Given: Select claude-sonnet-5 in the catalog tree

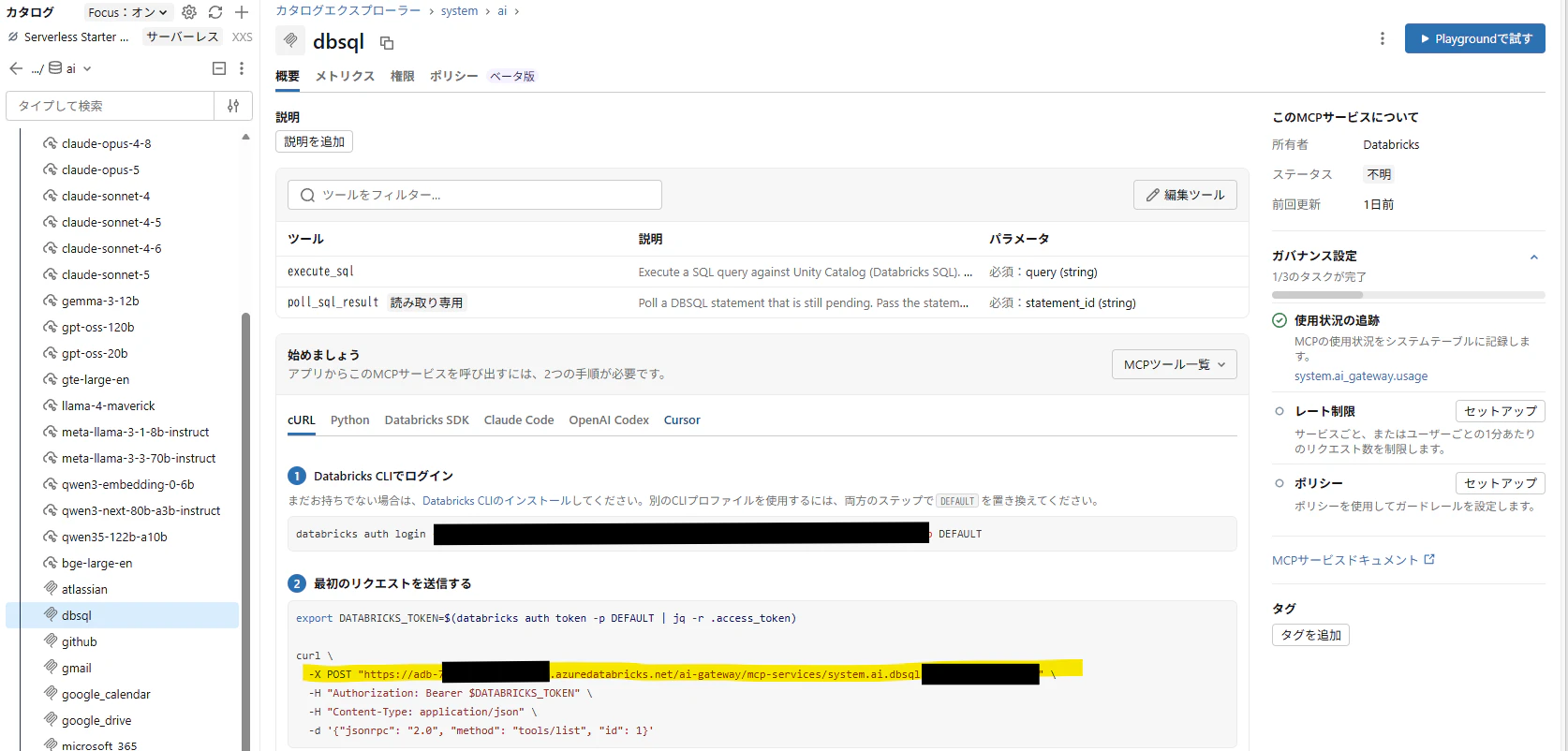Looking at the screenshot, I should (x=106, y=274).
